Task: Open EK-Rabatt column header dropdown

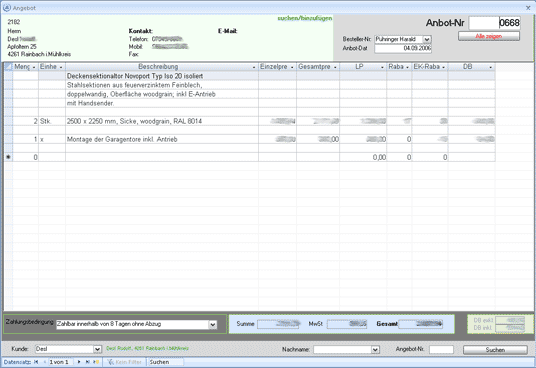Action: (x=443, y=67)
